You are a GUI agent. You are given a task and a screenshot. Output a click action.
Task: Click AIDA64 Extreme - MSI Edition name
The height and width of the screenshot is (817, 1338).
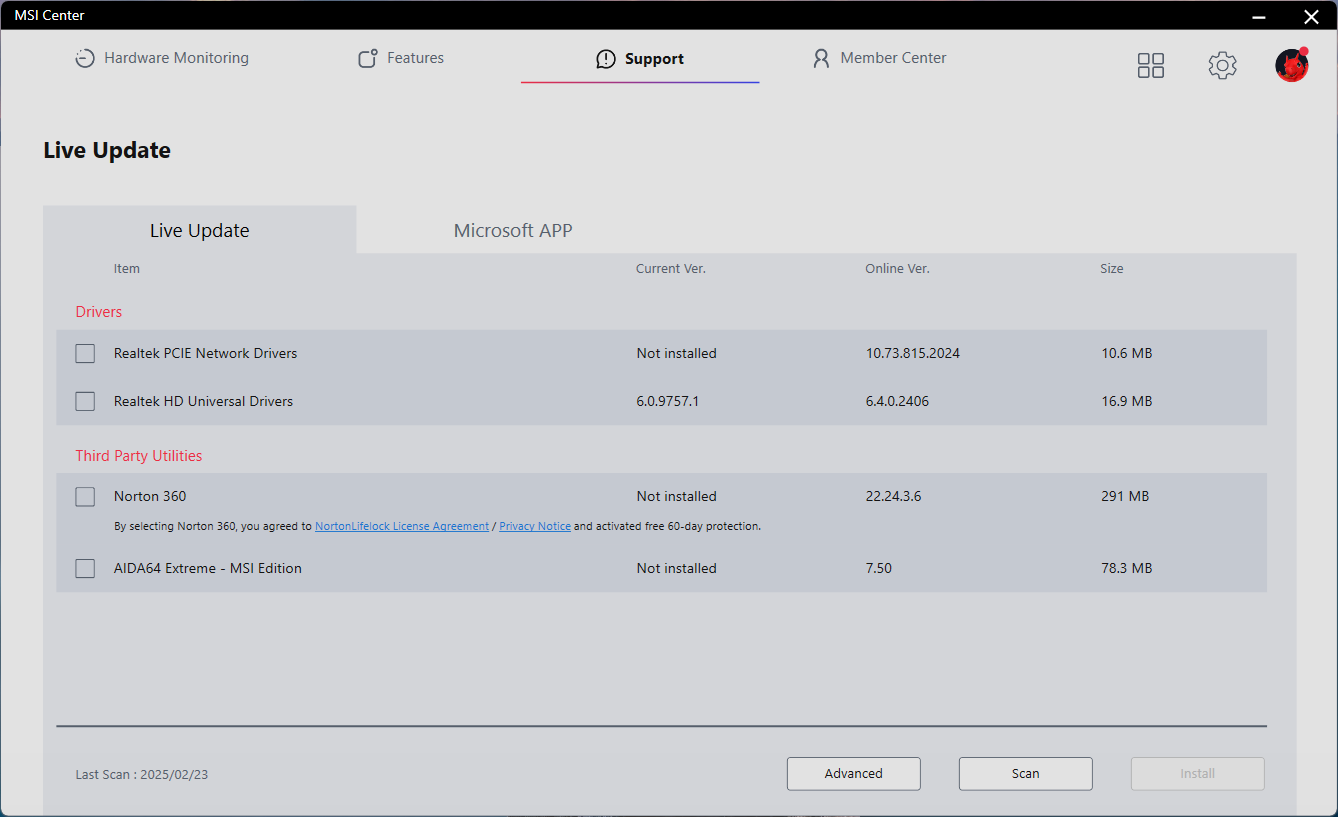208,568
